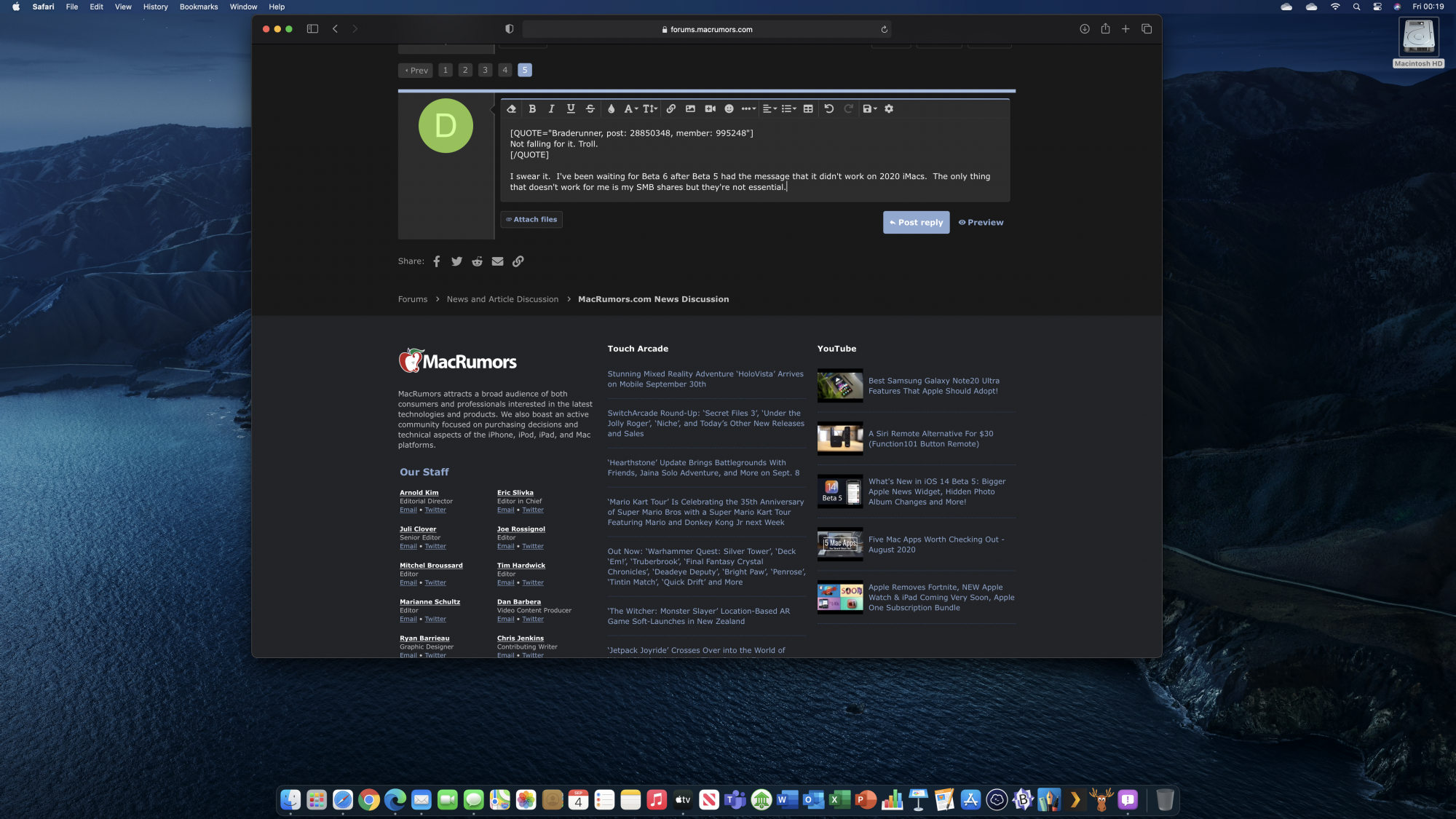This screenshot has height=819, width=1456.
Task: Expand the more options ellipsis dropdown
Action: (748, 109)
